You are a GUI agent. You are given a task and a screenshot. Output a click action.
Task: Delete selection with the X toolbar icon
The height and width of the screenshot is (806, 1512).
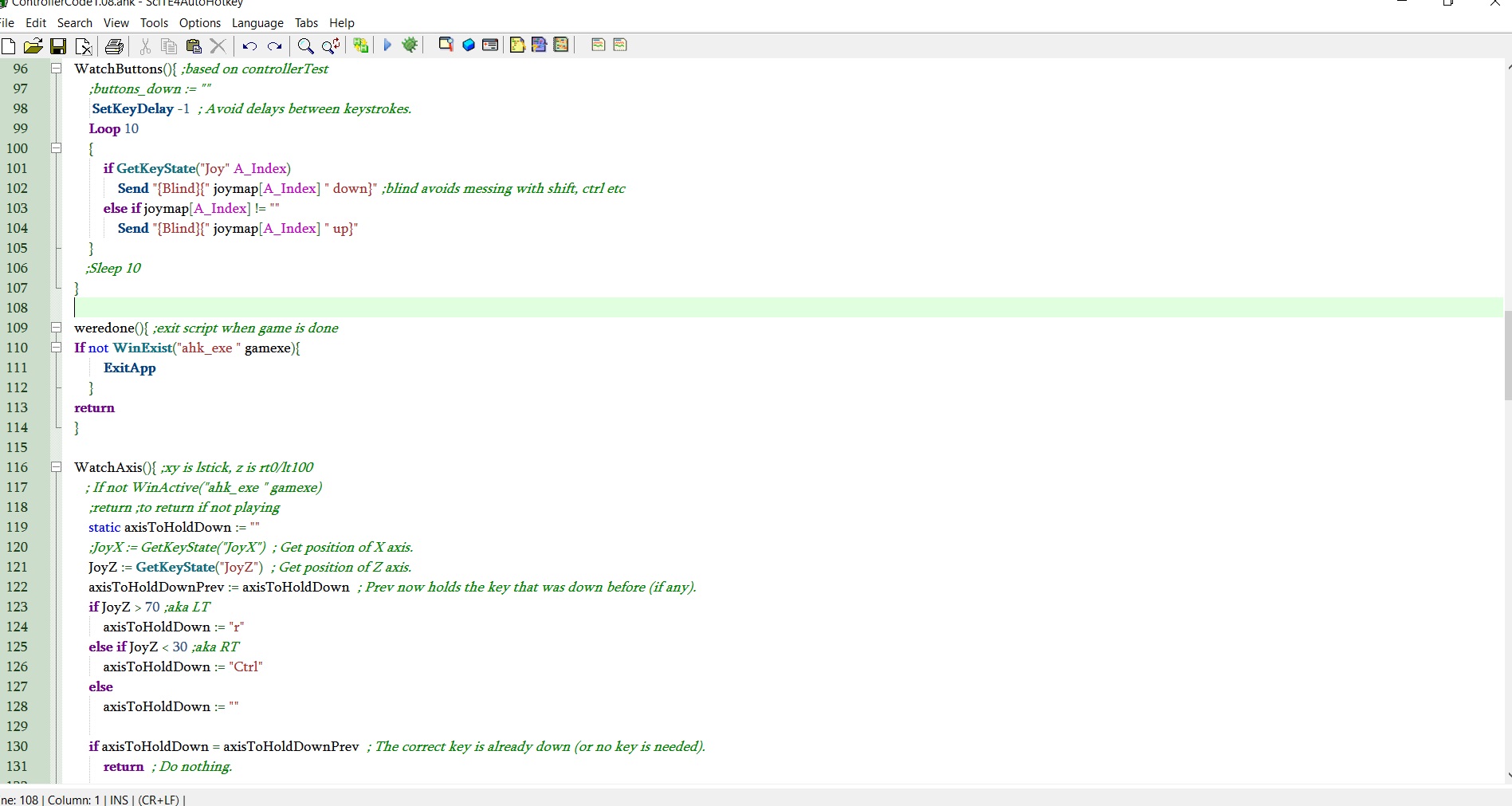pyautogui.click(x=218, y=45)
